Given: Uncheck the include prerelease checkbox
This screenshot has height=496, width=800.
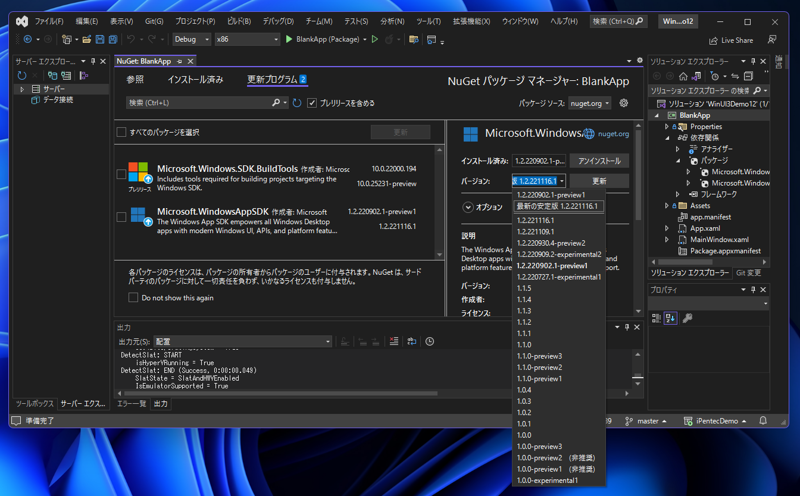Looking at the screenshot, I should pos(312,103).
